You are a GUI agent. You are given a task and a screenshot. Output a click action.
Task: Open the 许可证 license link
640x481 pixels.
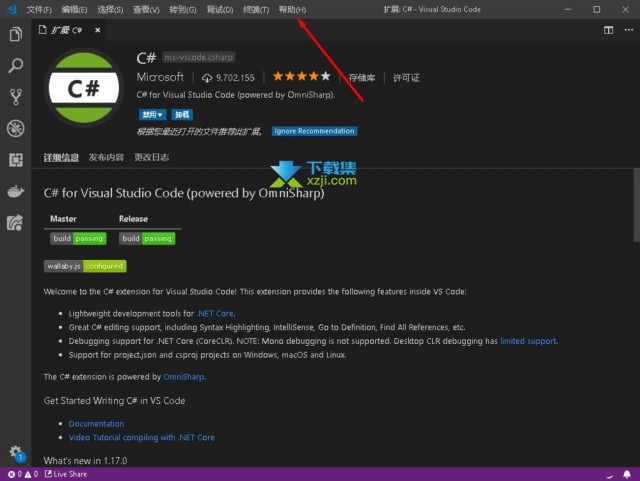coord(406,78)
